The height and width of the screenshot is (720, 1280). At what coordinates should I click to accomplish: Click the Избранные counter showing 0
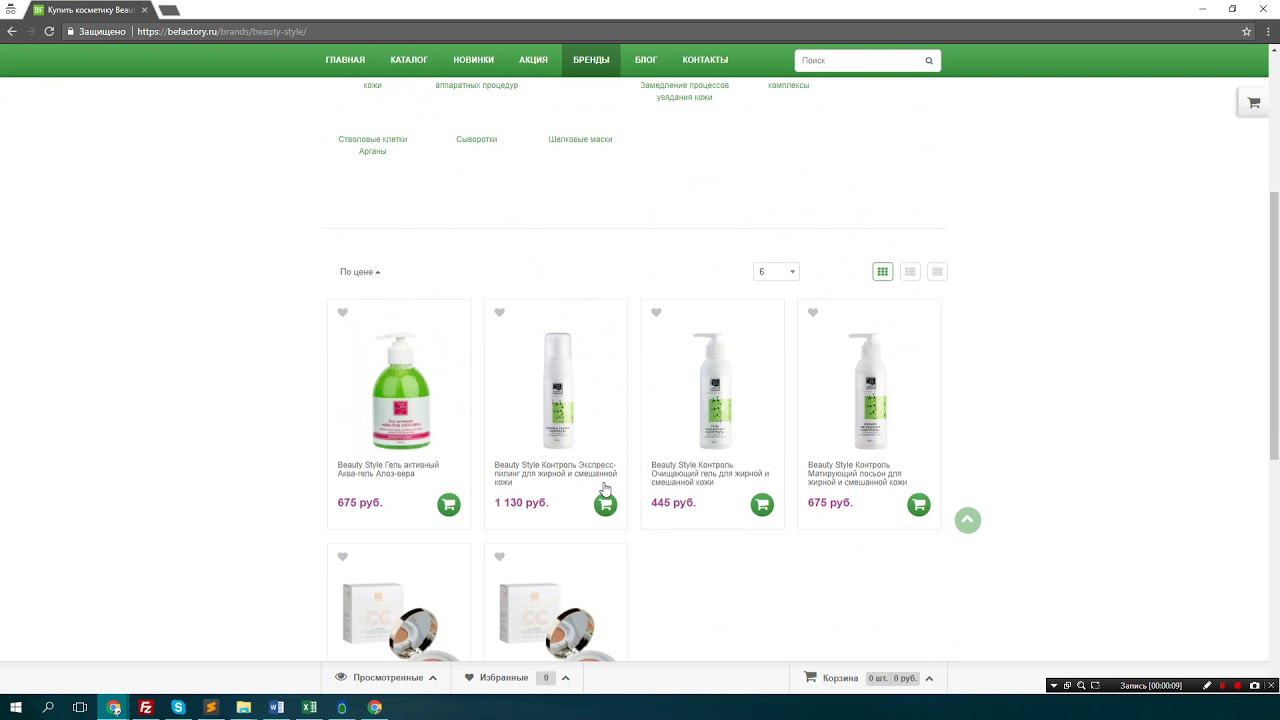545,678
